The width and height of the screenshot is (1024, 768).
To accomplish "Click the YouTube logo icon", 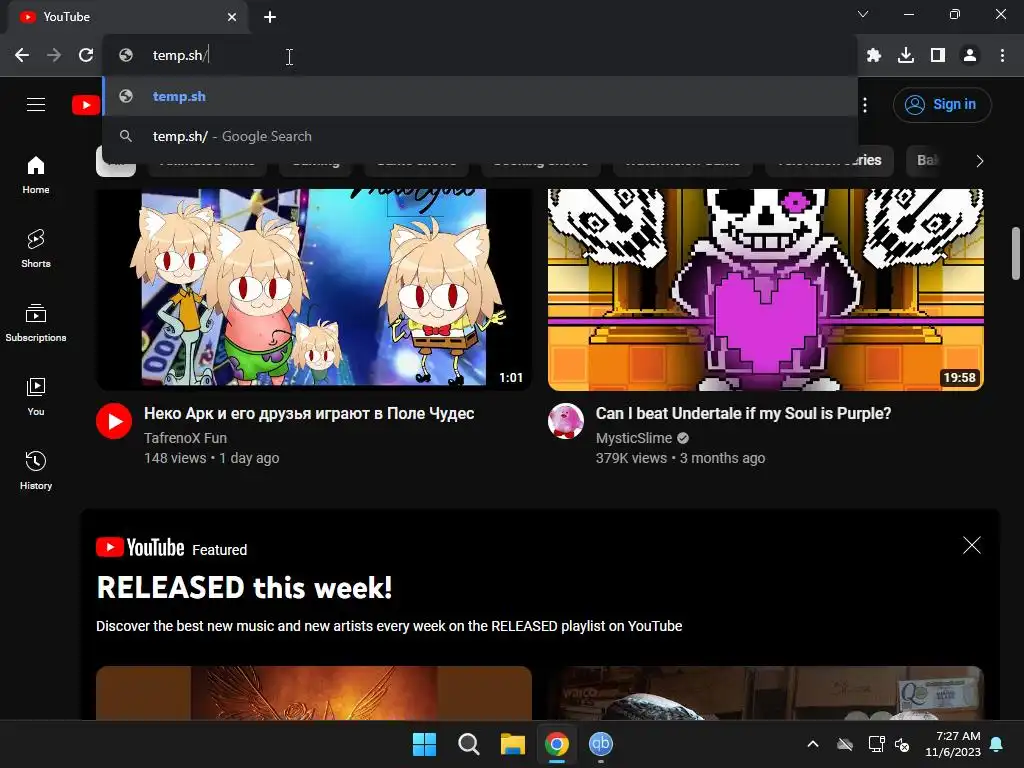I will pos(86,104).
